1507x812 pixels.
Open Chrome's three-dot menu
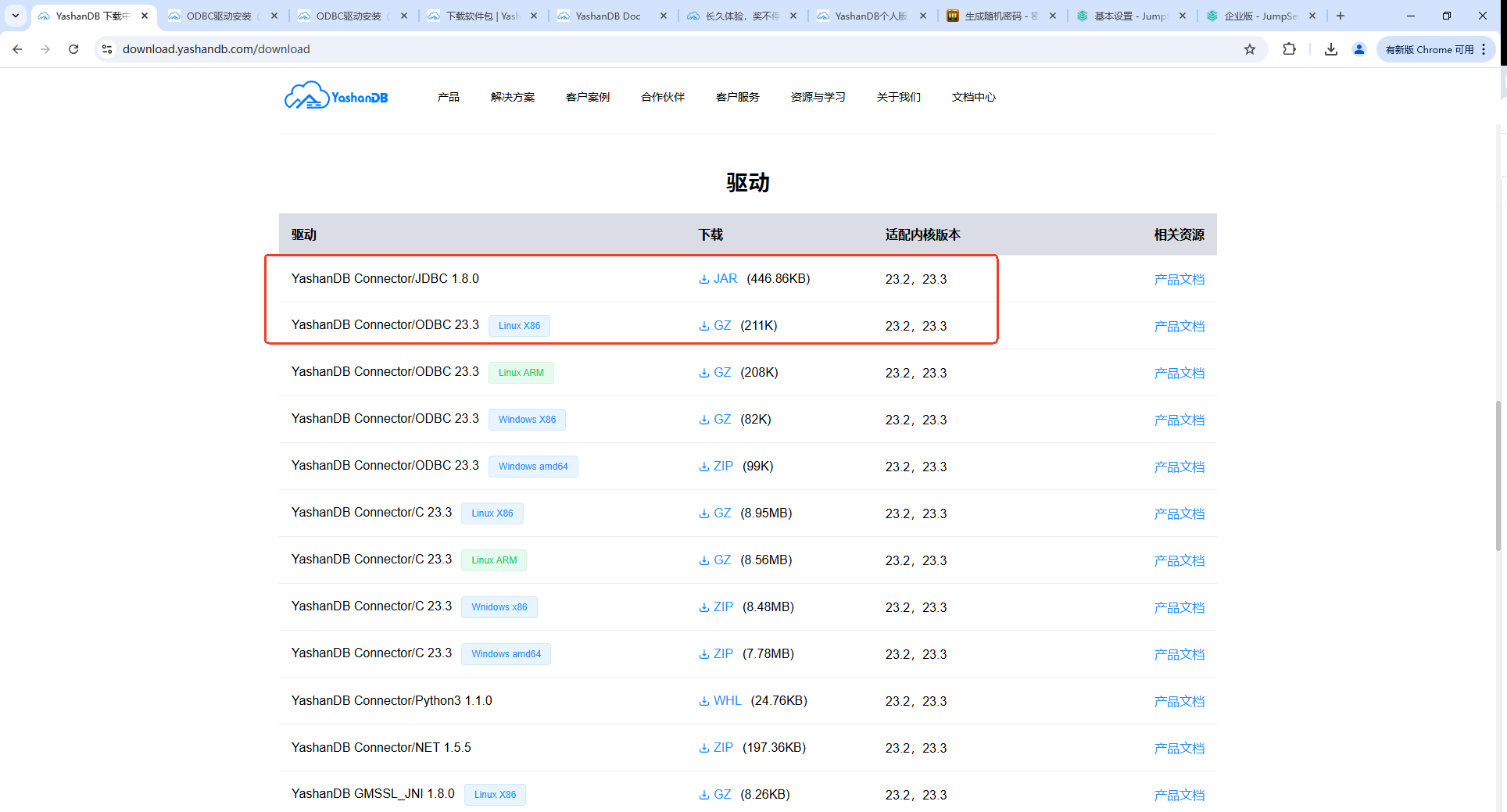pos(1484,49)
